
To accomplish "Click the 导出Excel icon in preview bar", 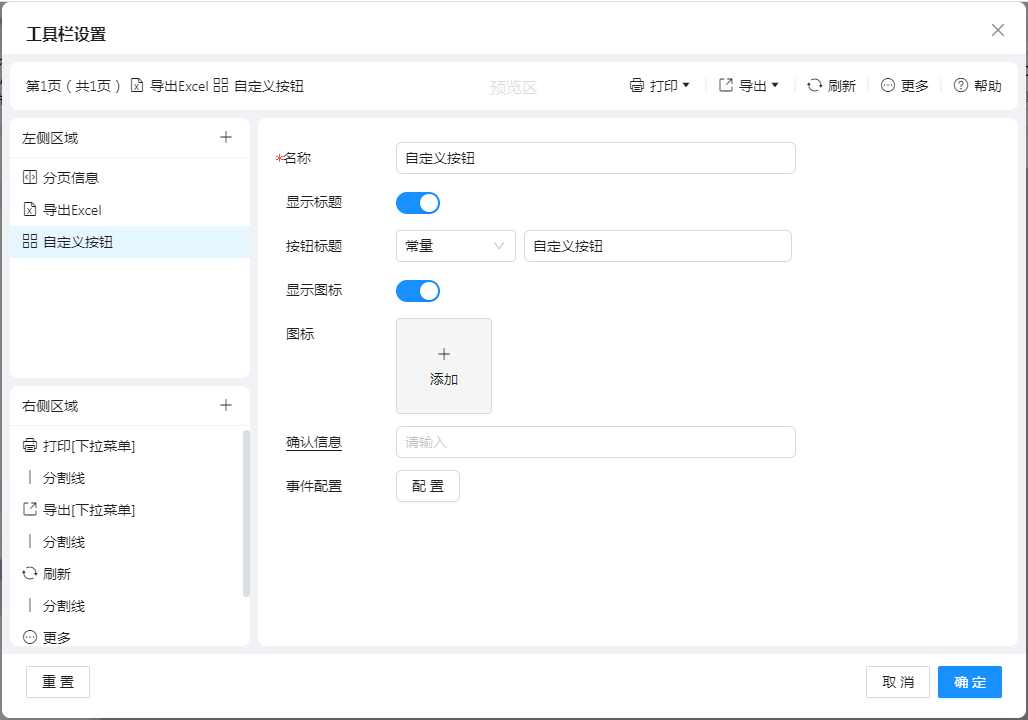I will [x=138, y=86].
